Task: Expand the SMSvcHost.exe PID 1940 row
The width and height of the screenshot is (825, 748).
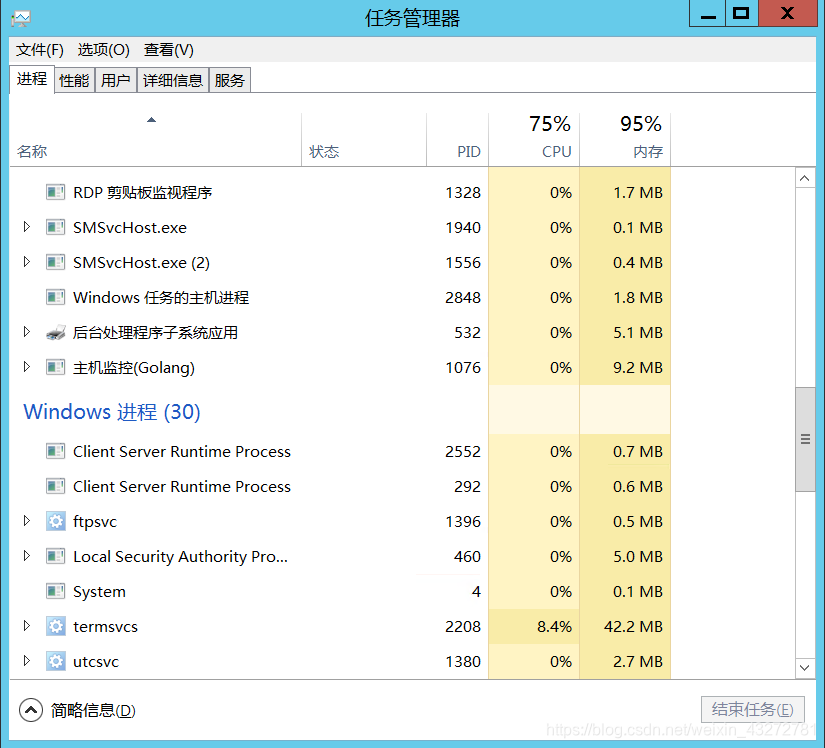Action: (x=27, y=227)
